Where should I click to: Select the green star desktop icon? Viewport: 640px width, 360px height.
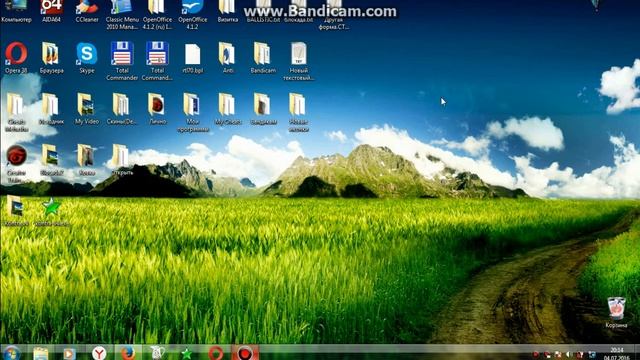pyautogui.click(x=51, y=211)
